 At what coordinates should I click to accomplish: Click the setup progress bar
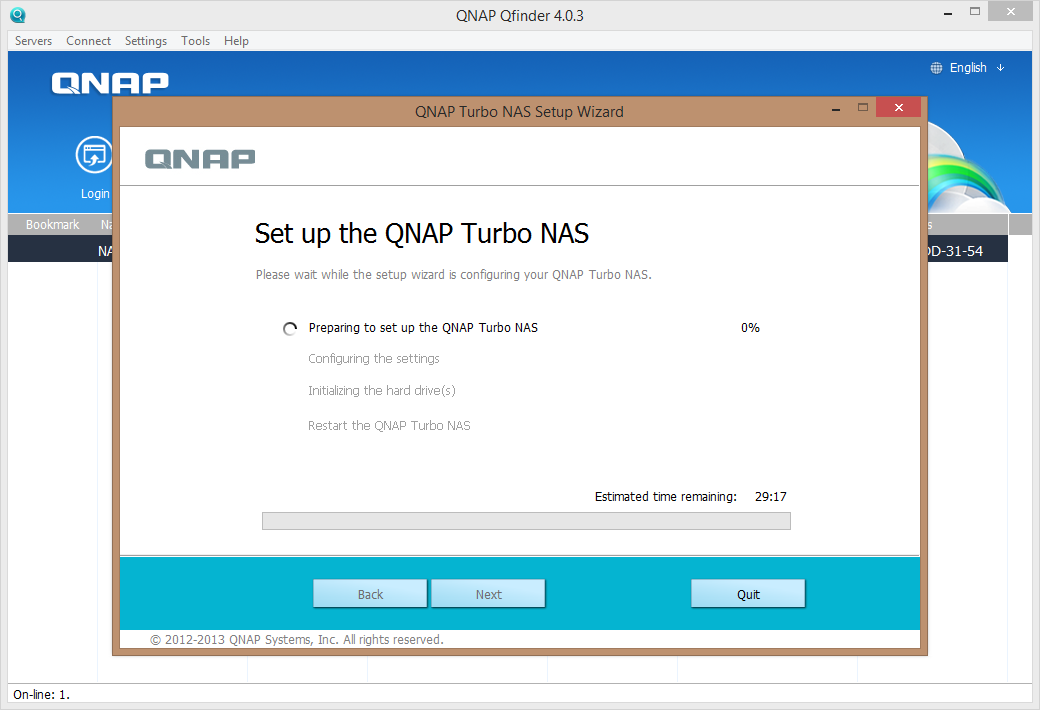pos(526,521)
